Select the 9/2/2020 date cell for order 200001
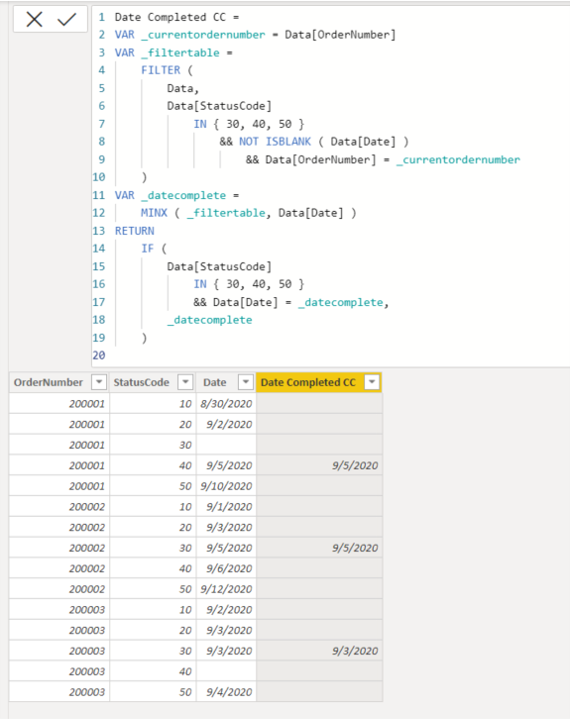 pos(226,424)
